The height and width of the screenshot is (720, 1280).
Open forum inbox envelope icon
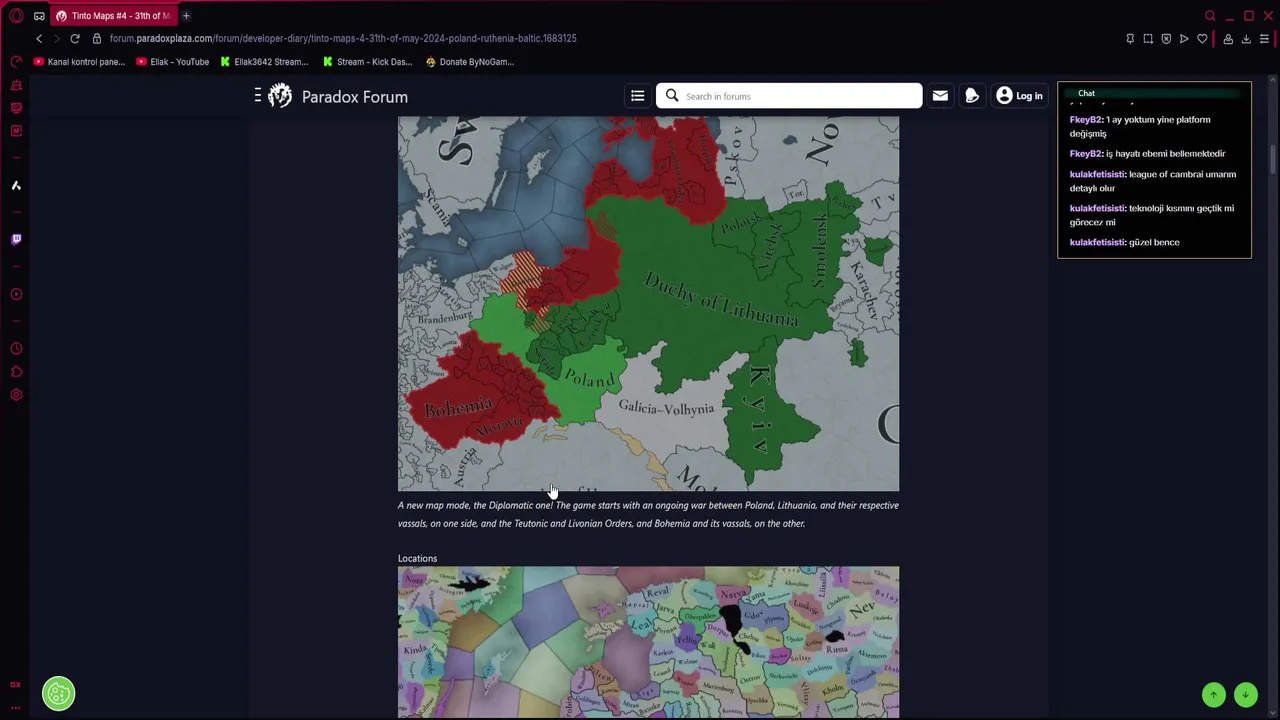click(940, 96)
